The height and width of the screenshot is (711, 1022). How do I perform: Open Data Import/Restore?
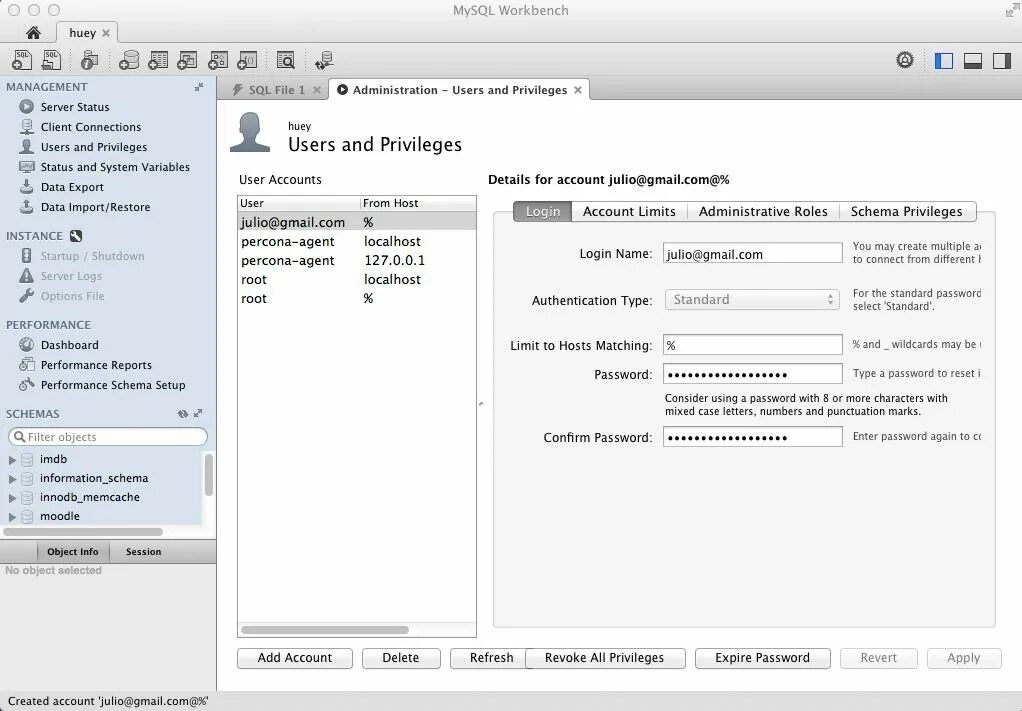tap(95, 207)
